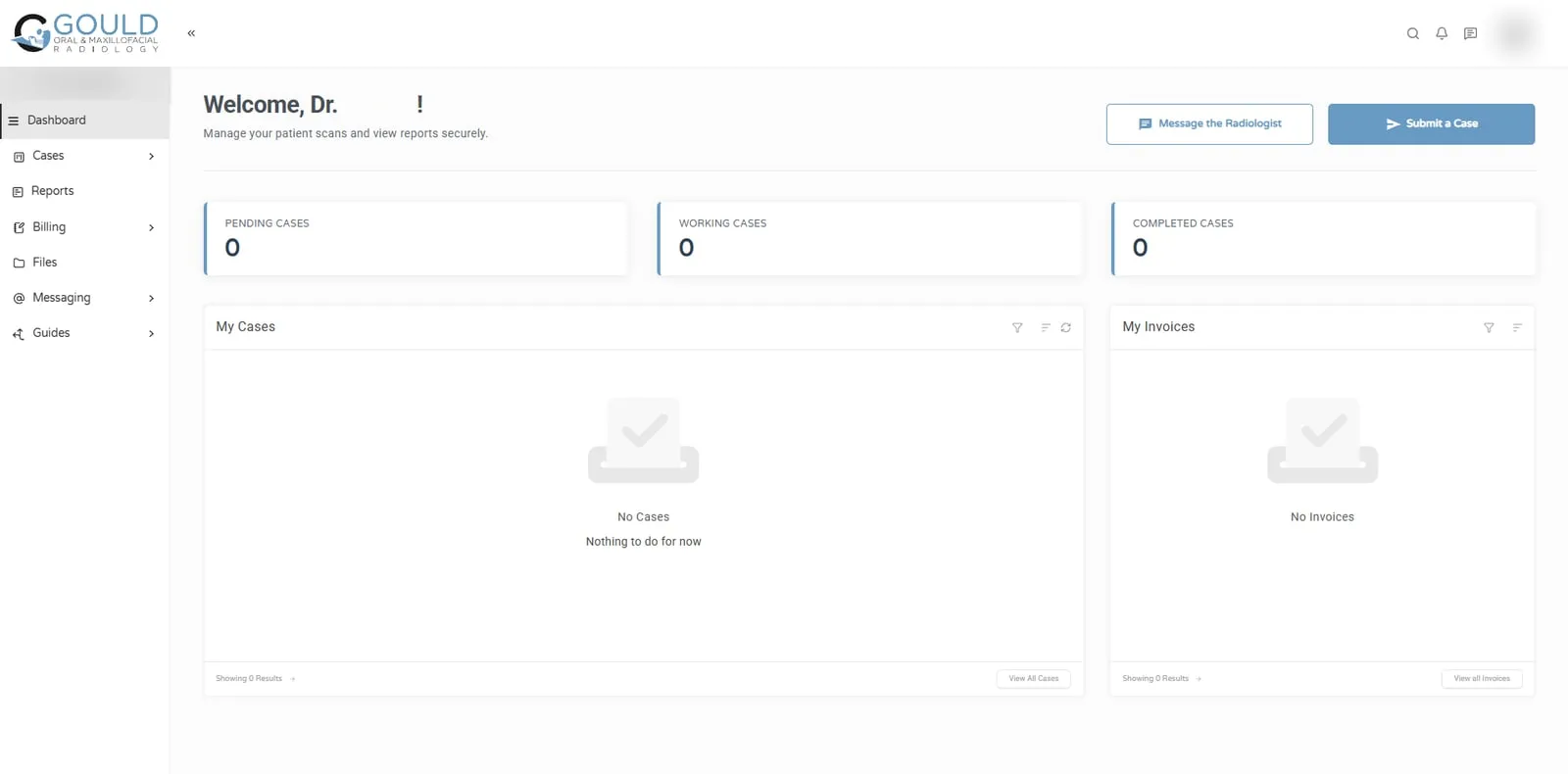Expand the Cases submenu chevron
The height and width of the screenshot is (774, 1568).
(151, 157)
